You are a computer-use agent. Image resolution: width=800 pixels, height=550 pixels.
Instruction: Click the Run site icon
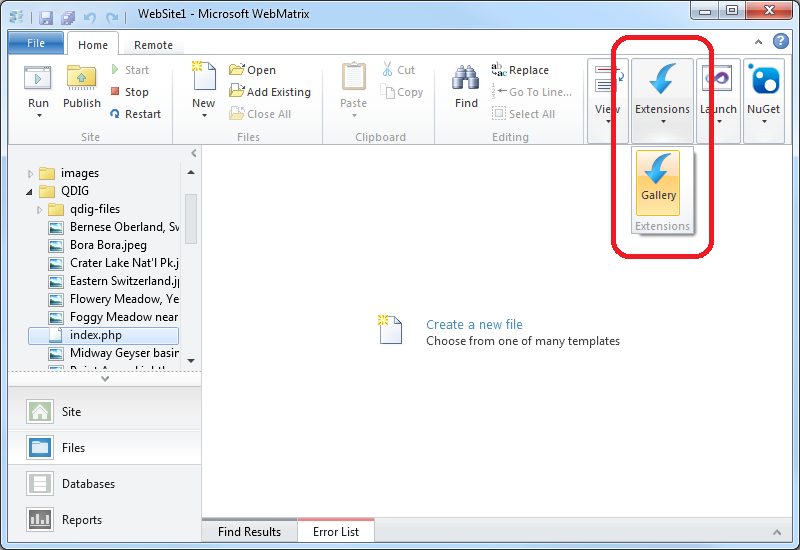[x=38, y=79]
